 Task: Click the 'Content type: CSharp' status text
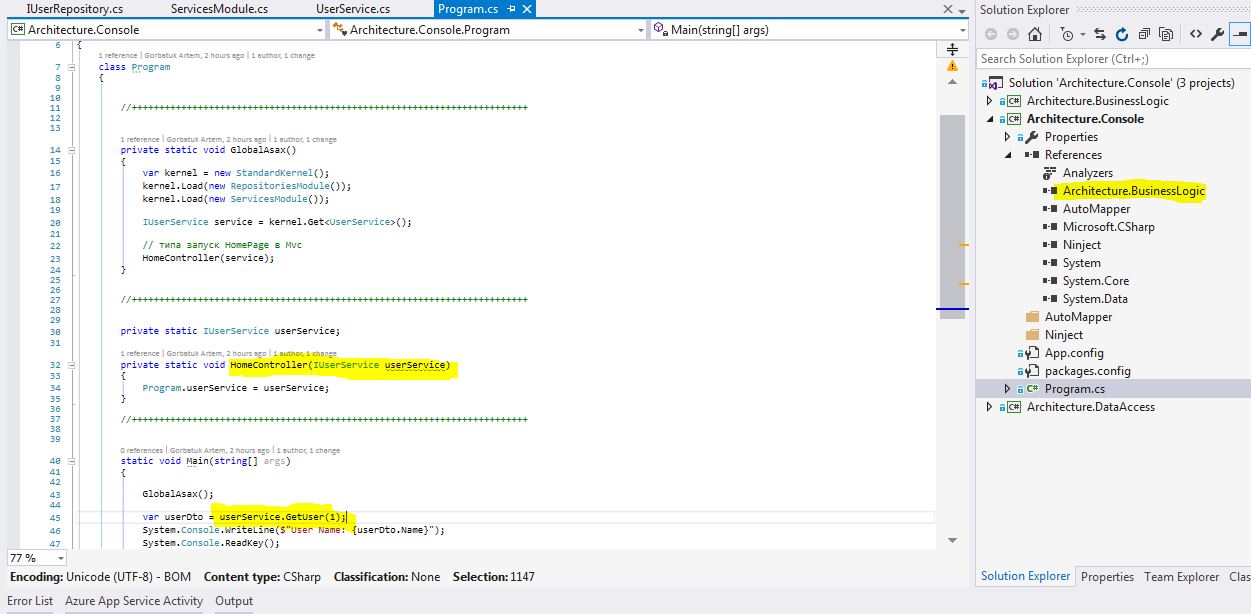pos(263,577)
